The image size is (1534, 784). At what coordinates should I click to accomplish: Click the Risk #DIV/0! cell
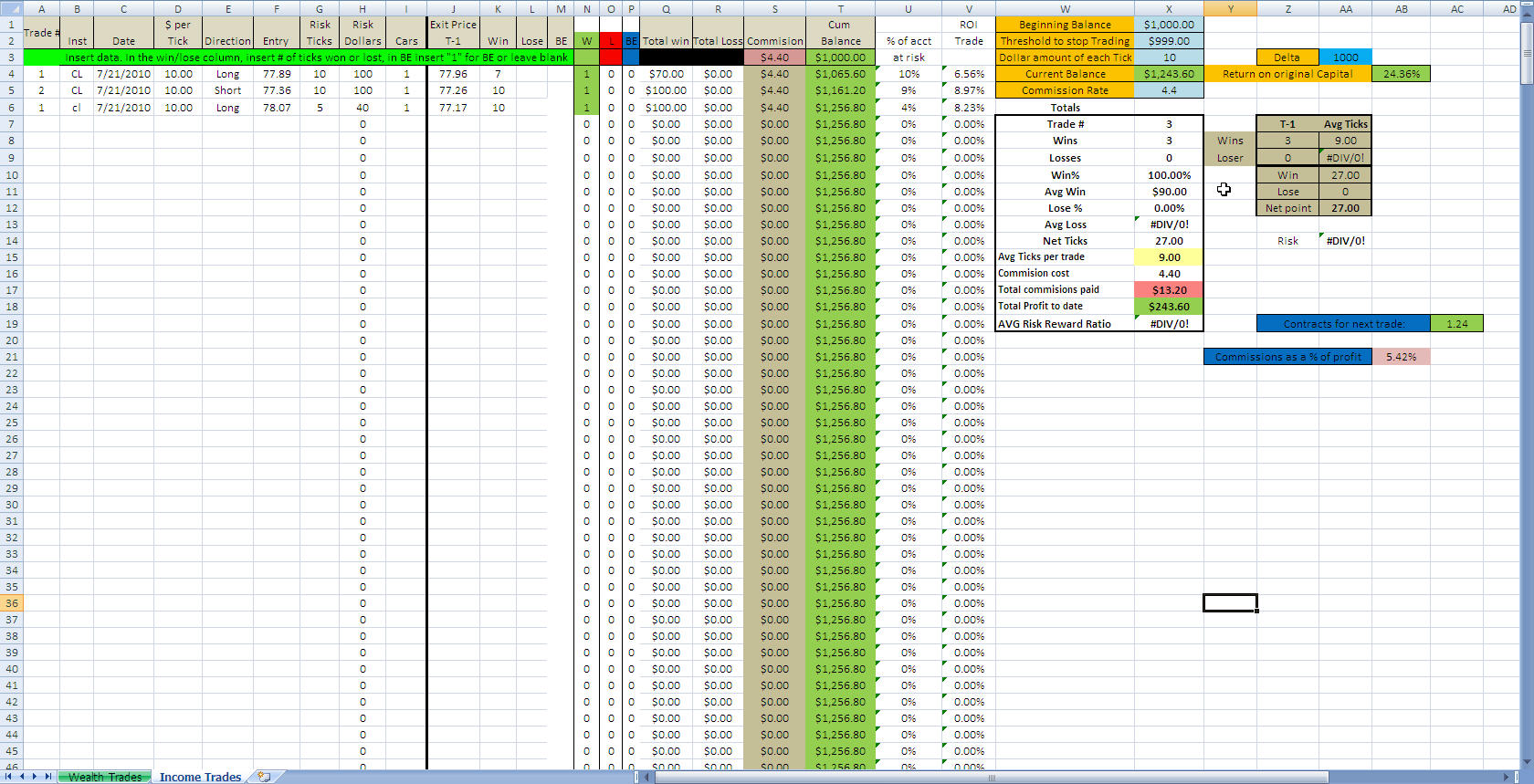pos(1345,241)
